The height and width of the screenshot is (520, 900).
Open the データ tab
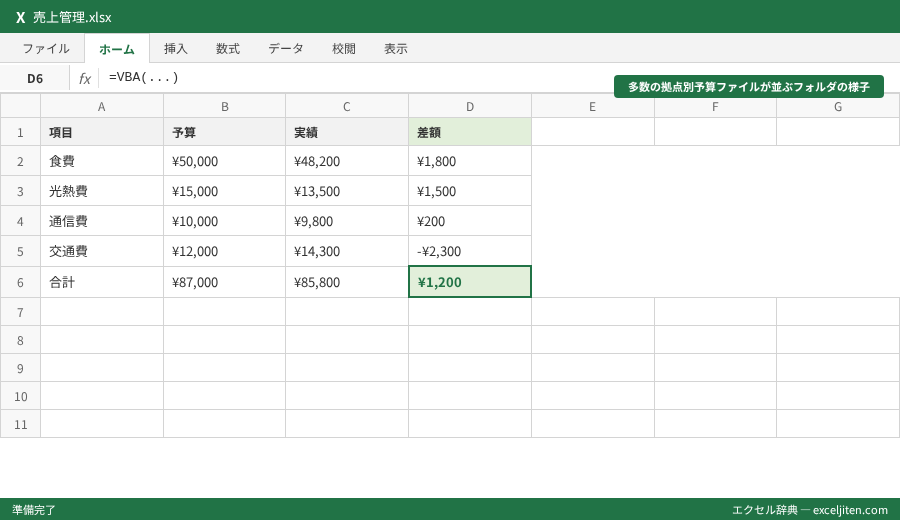coord(286,49)
